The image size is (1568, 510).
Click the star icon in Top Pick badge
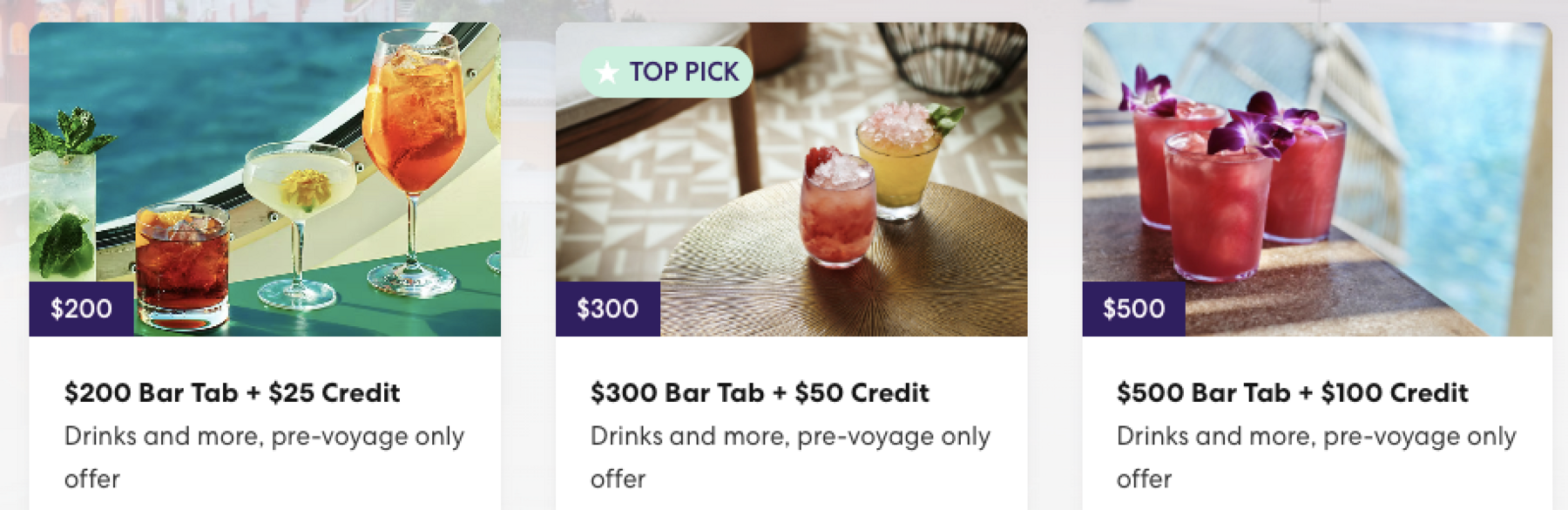click(607, 71)
